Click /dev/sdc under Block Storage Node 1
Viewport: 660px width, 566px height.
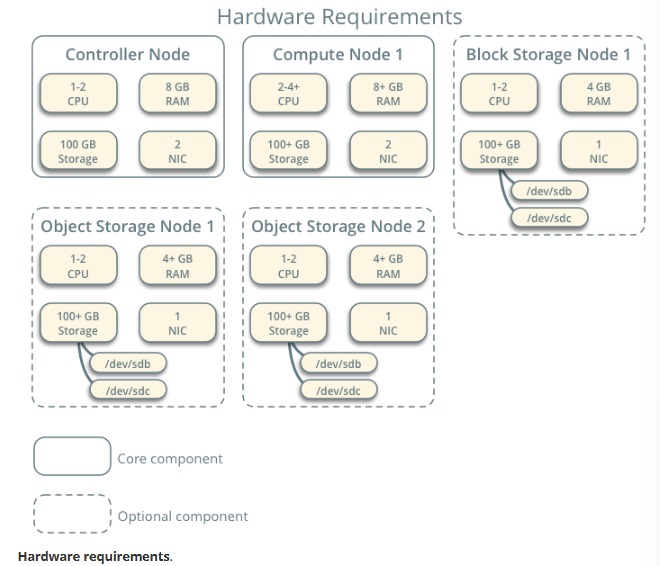point(548,216)
